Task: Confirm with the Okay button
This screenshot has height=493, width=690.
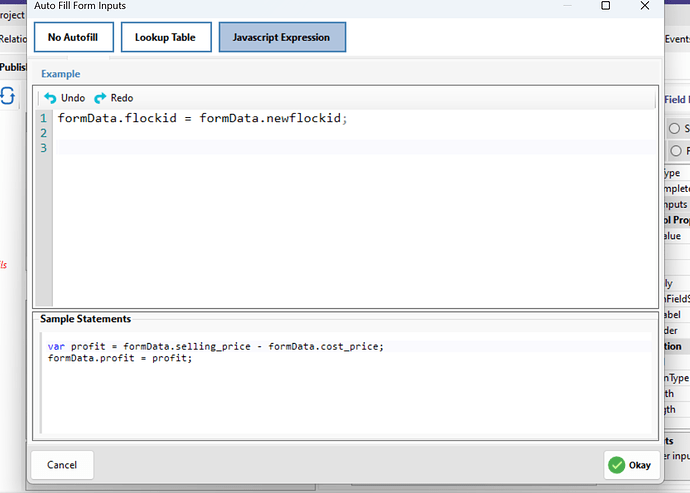Action: [631, 465]
